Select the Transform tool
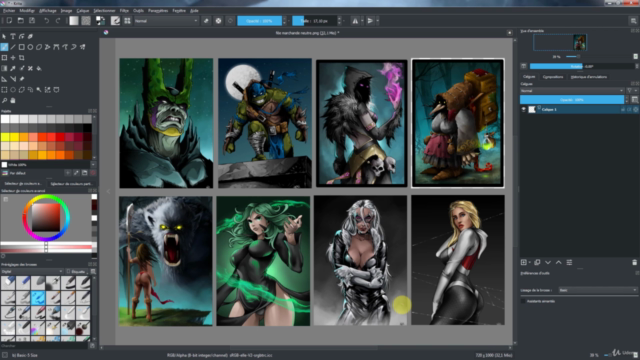This screenshot has width=640, height=360. [x=4, y=58]
